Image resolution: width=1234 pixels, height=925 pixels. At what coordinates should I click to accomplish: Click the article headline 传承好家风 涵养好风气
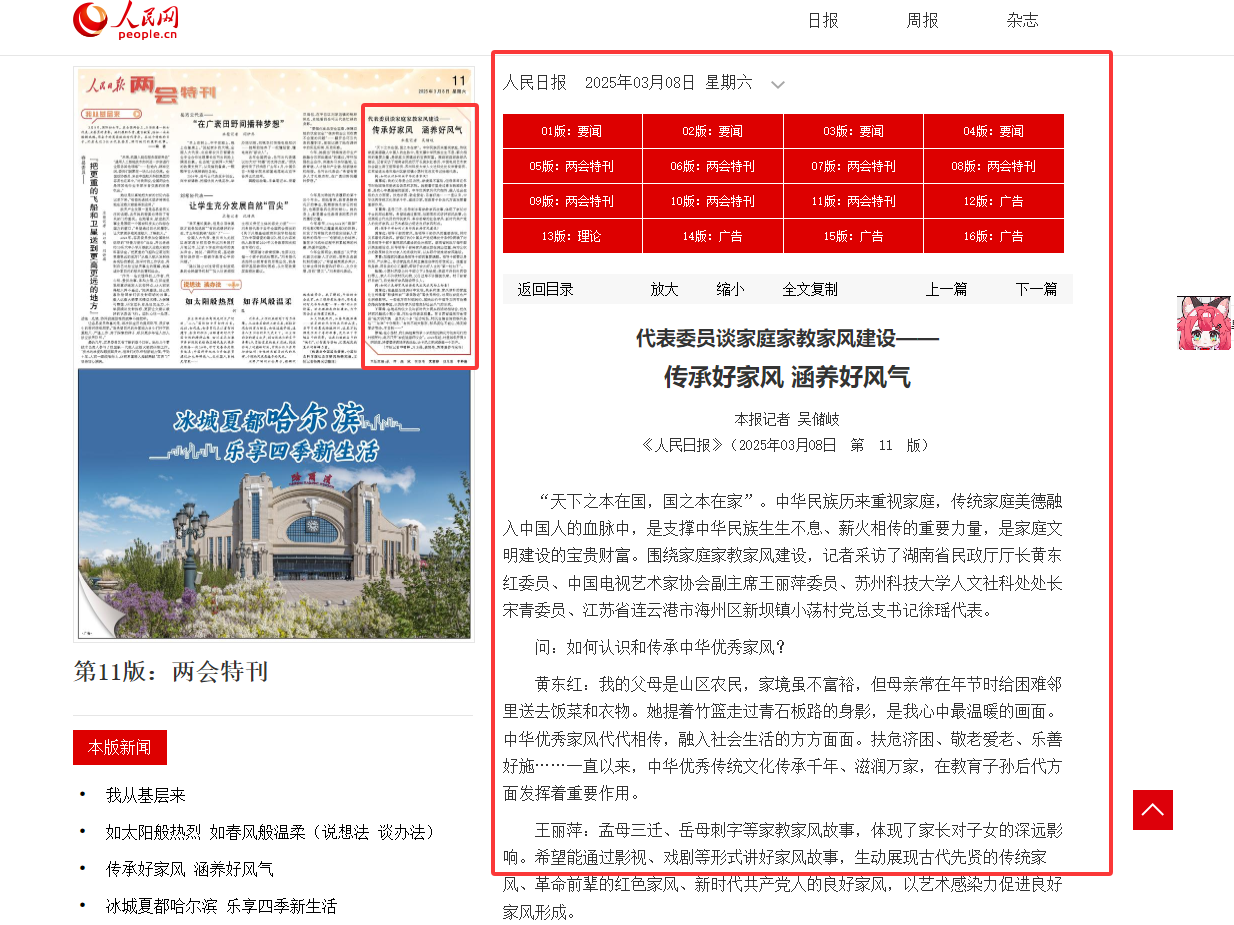[x=787, y=377]
